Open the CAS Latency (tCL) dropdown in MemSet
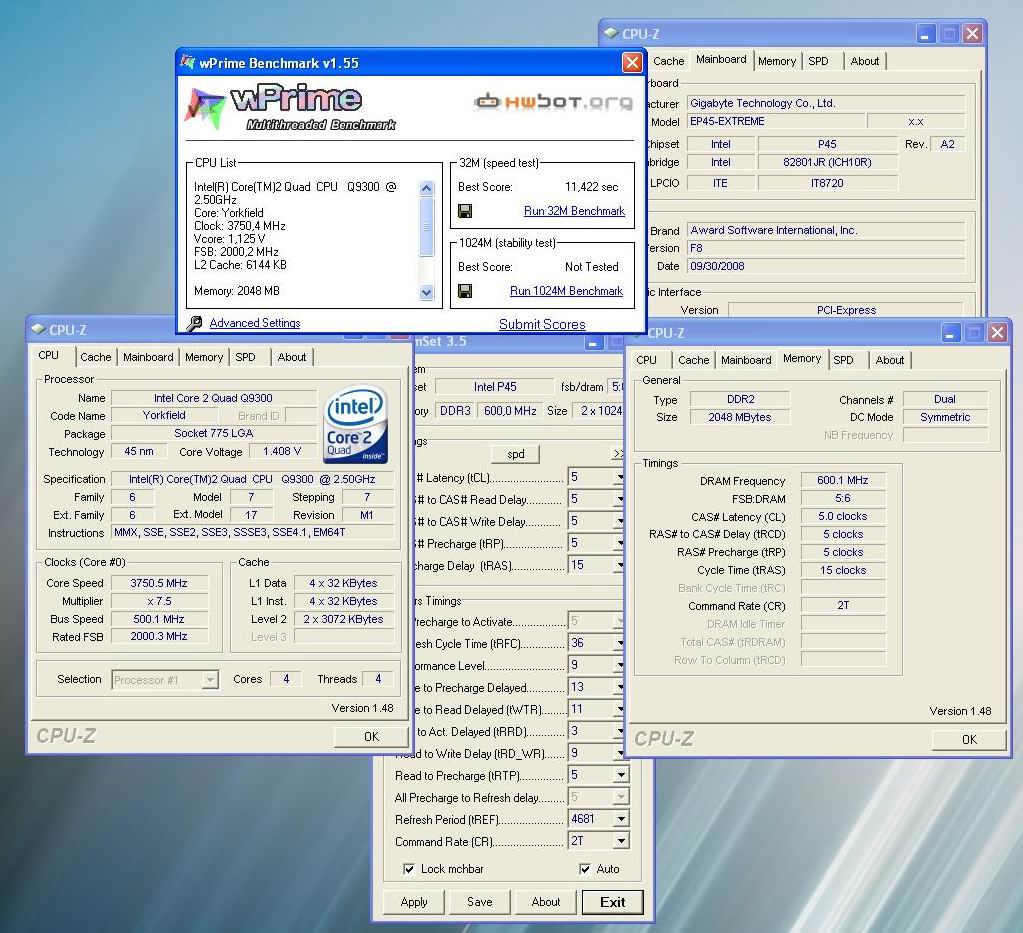 pyautogui.click(x=619, y=477)
